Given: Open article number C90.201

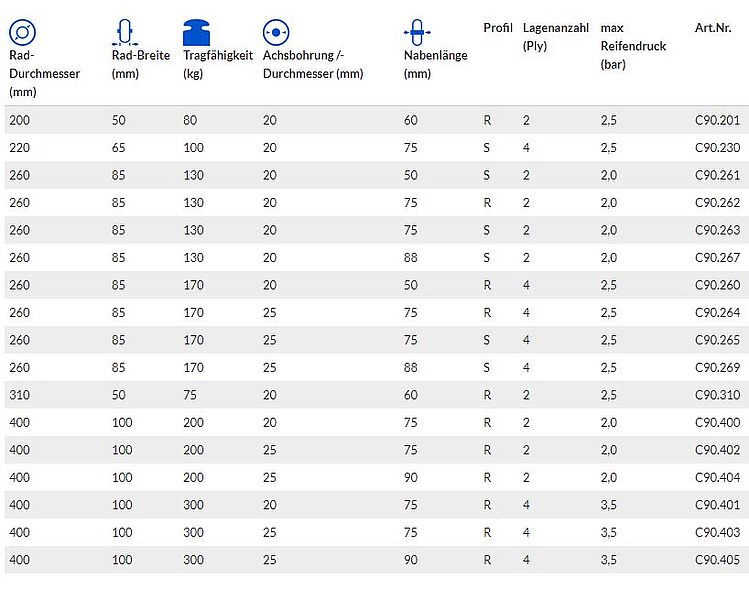Looking at the screenshot, I should (717, 120).
